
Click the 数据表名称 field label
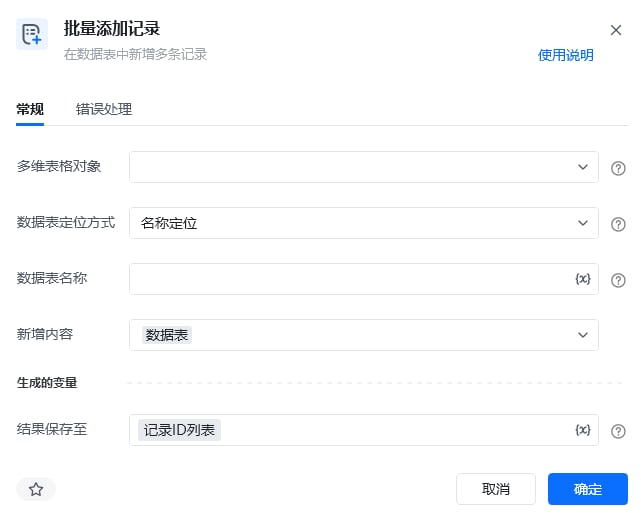coord(52,278)
